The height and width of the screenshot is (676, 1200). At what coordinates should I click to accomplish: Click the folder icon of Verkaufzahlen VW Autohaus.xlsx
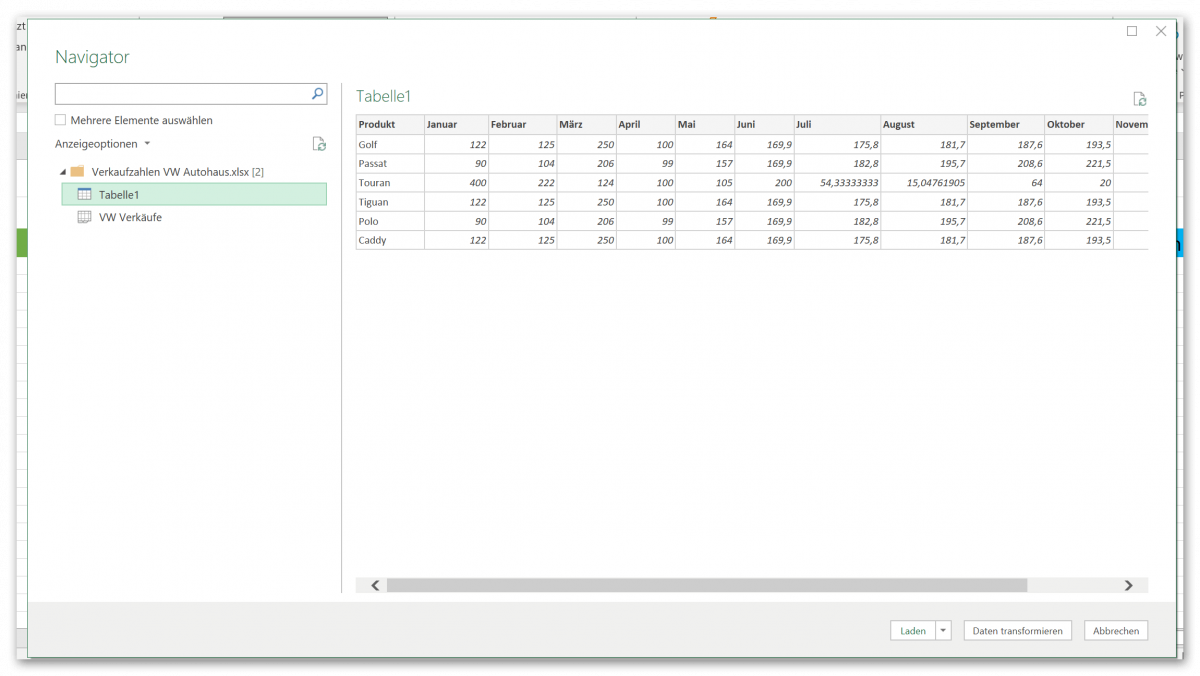[x=77, y=170]
